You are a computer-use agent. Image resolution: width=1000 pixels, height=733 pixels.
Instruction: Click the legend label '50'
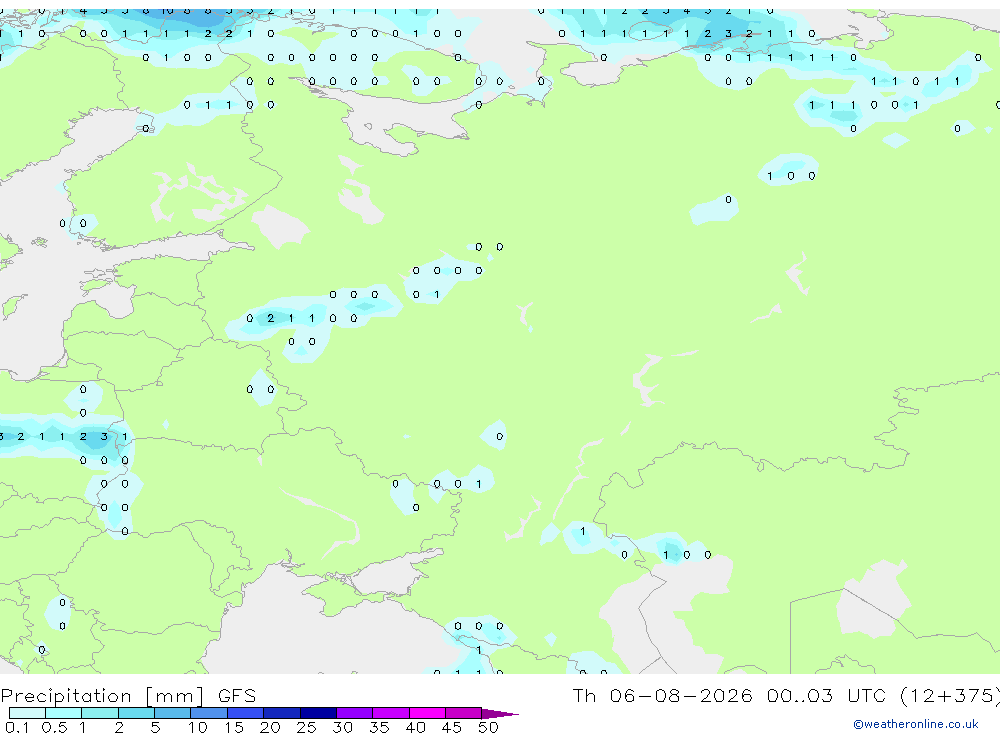(488, 727)
